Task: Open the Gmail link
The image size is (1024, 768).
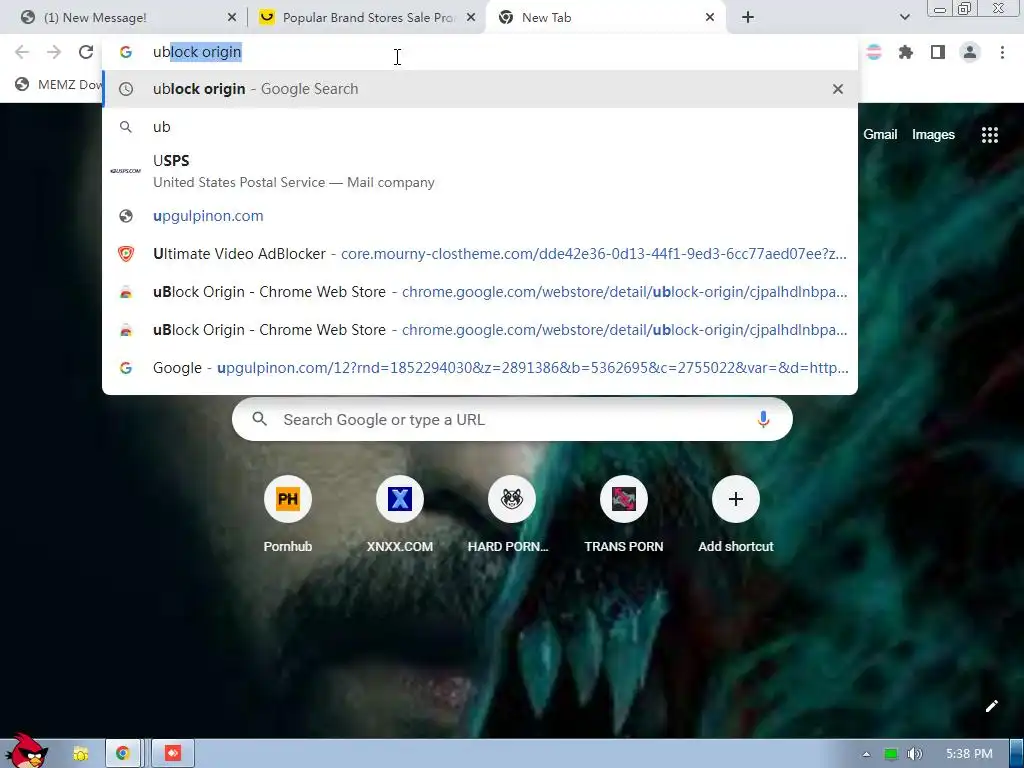Action: 880,135
